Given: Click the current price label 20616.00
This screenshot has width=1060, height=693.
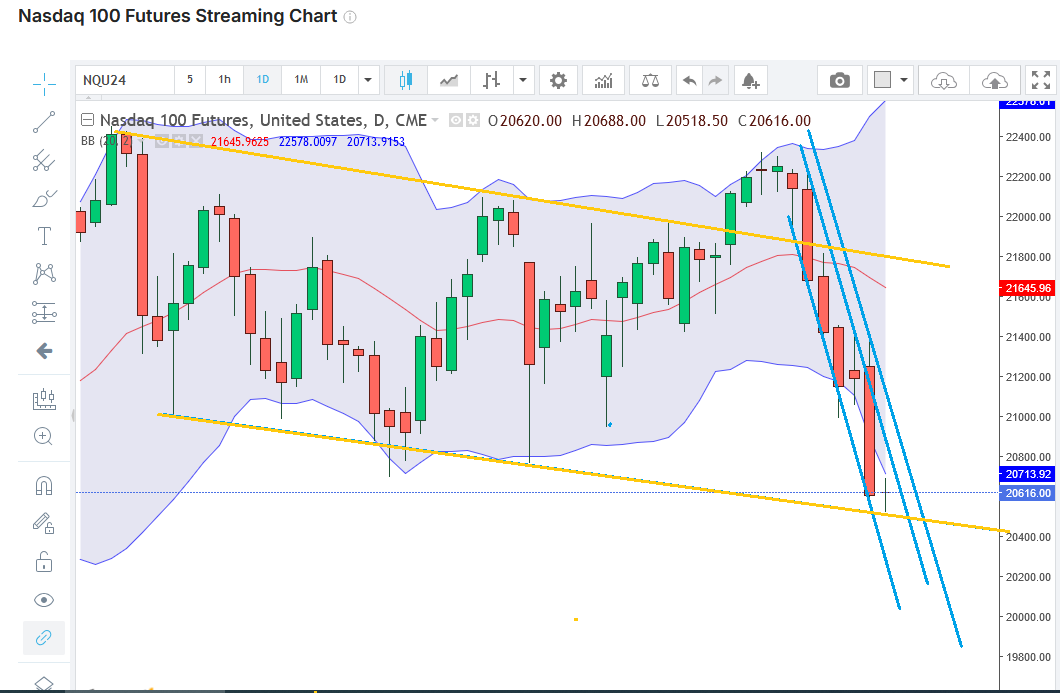Looking at the screenshot, I should tap(1028, 493).
